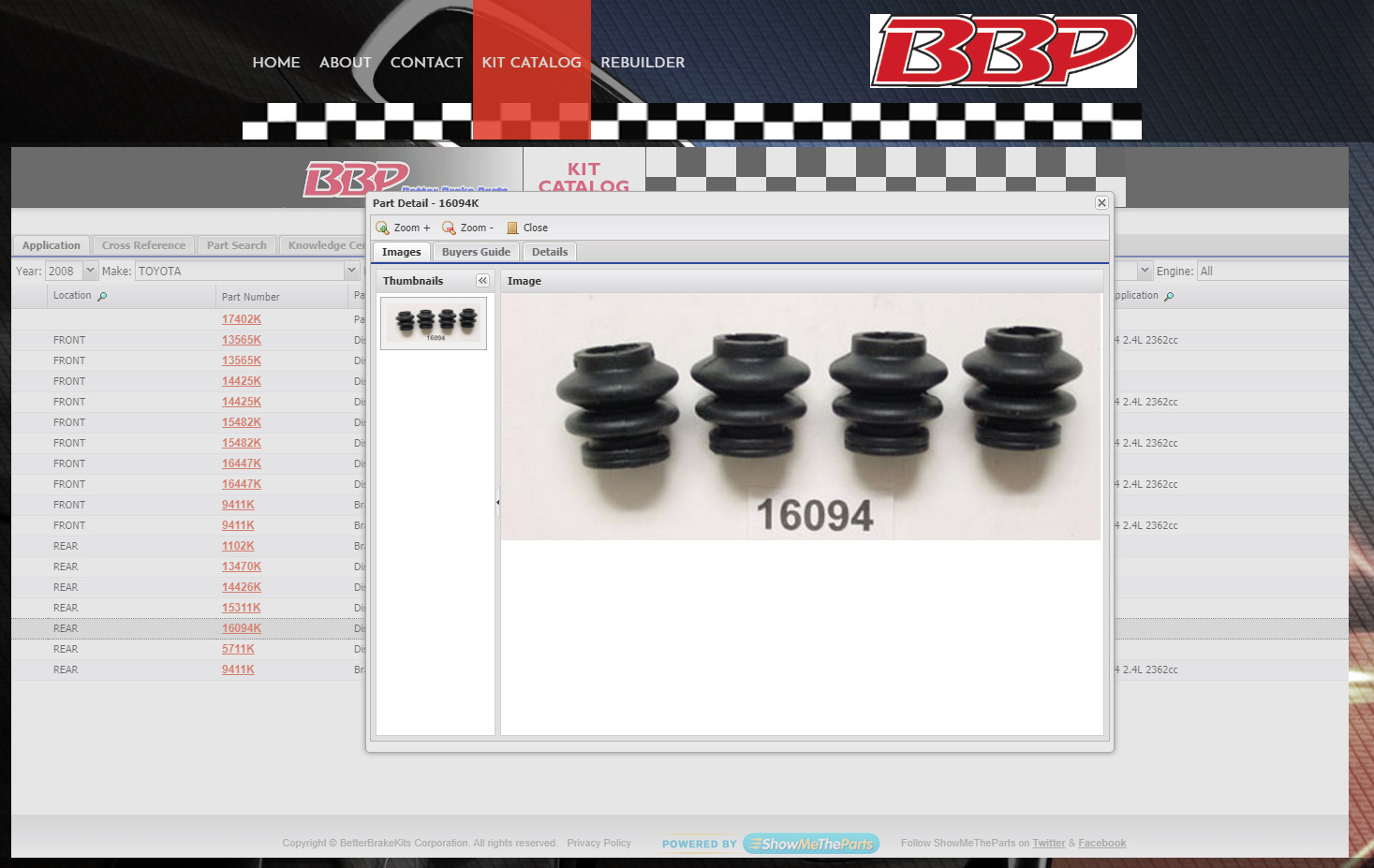Follow the Privacy Policy link
This screenshot has width=1374, height=868.
coord(598,844)
